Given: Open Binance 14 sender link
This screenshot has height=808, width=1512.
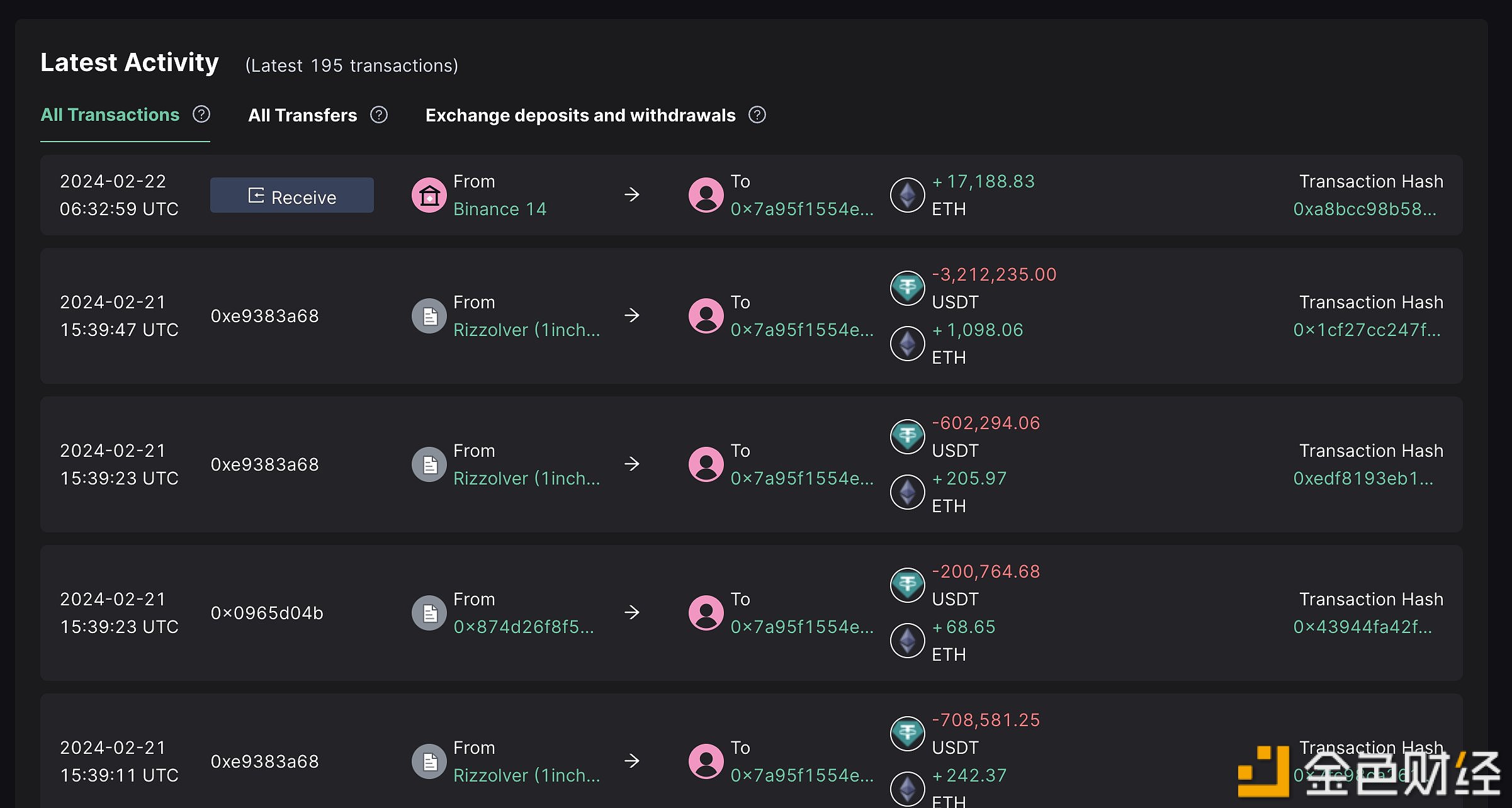Looking at the screenshot, I should click(x=500, y=209).
